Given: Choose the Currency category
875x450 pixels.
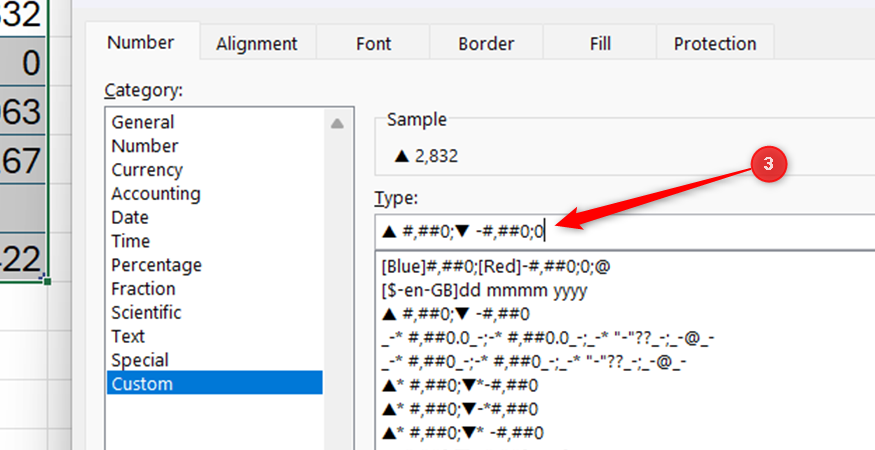Looking at the screenshot, I should pyautogui.click(x=214, y=170).
